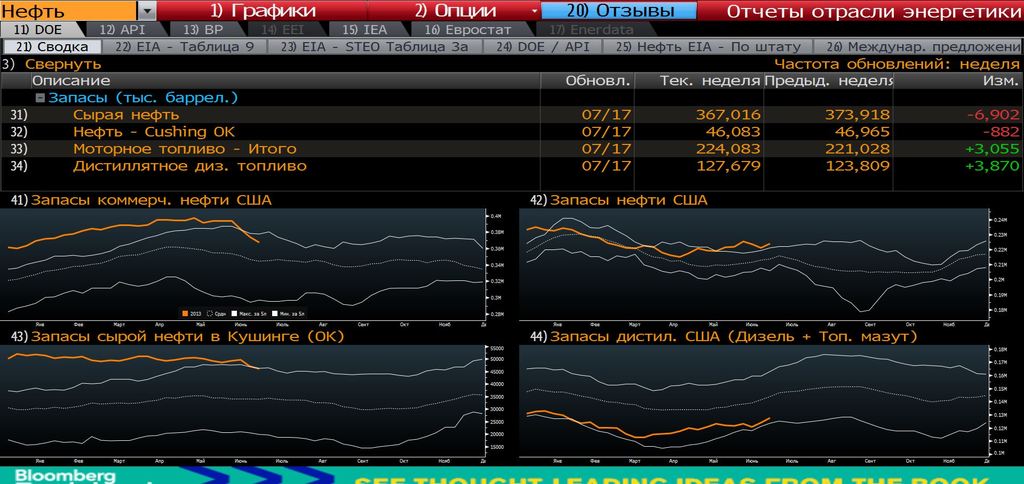Screen dimensions: 1024x484
Task: Open chart 44) Запасы дистил. США
Action: pos(724,336)
